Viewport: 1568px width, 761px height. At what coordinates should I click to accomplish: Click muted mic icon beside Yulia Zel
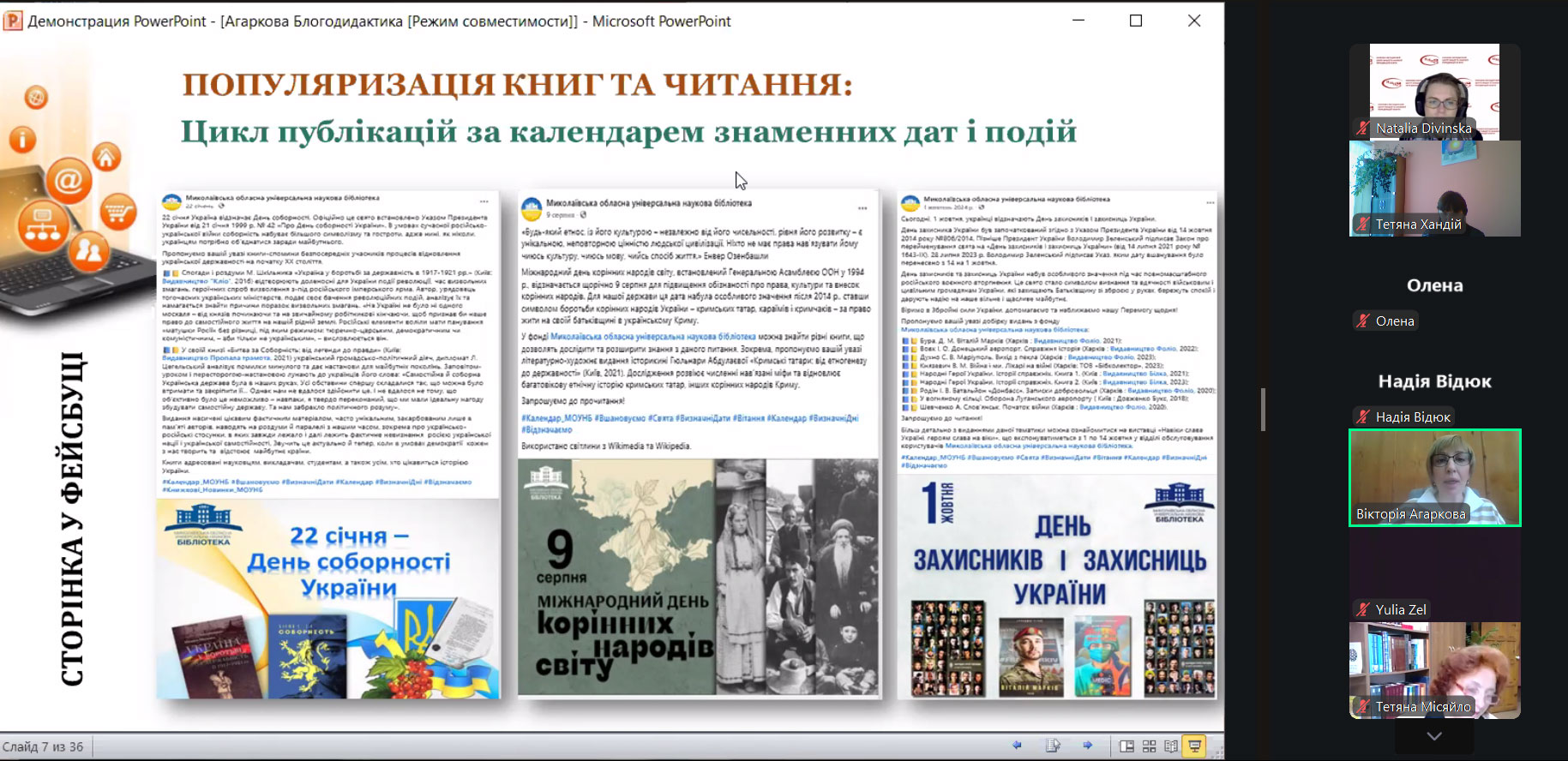[x=1363, y=610]
